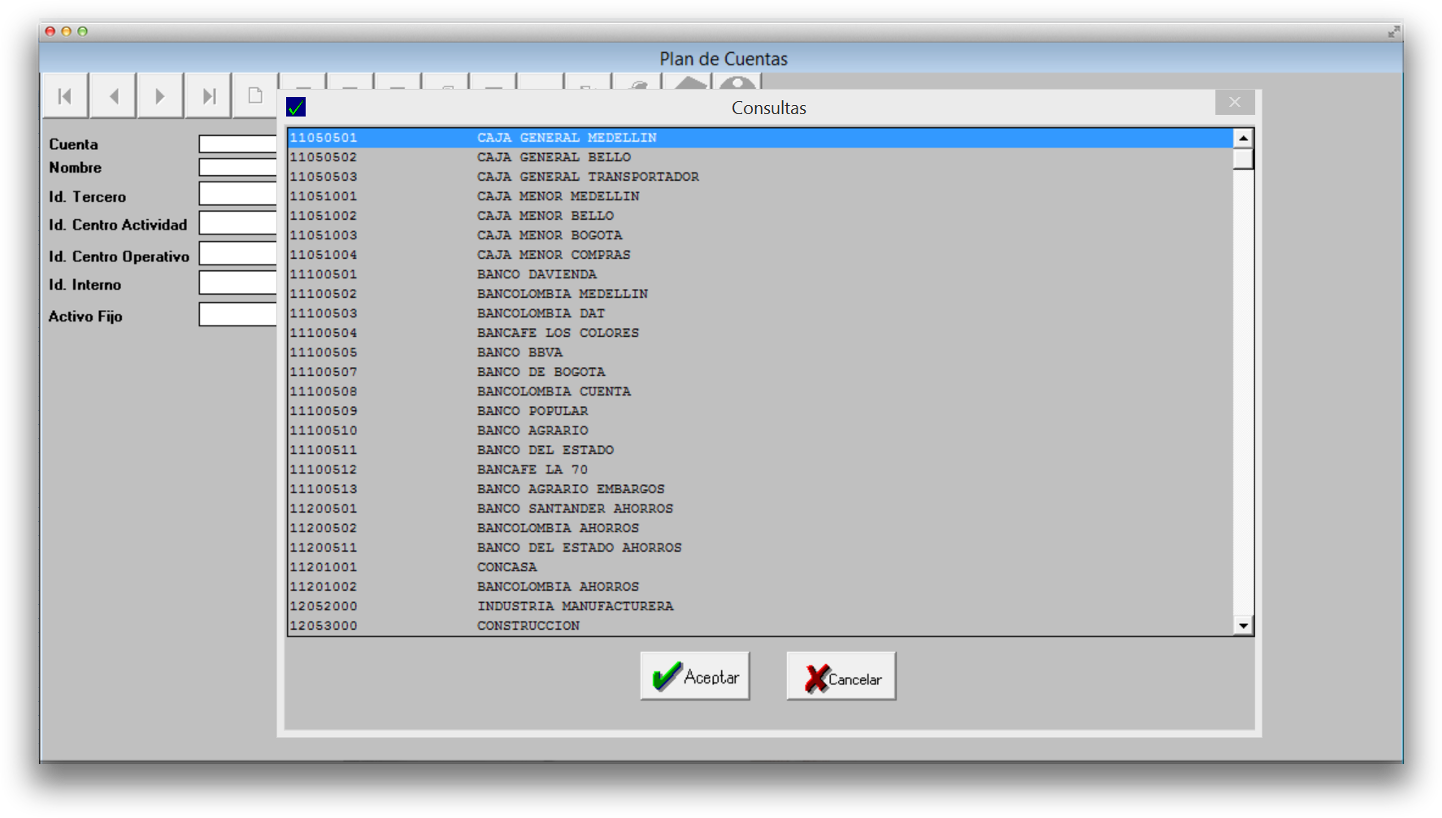Click the red macOS close window button

pyautogui.click(x=50, y=32)
